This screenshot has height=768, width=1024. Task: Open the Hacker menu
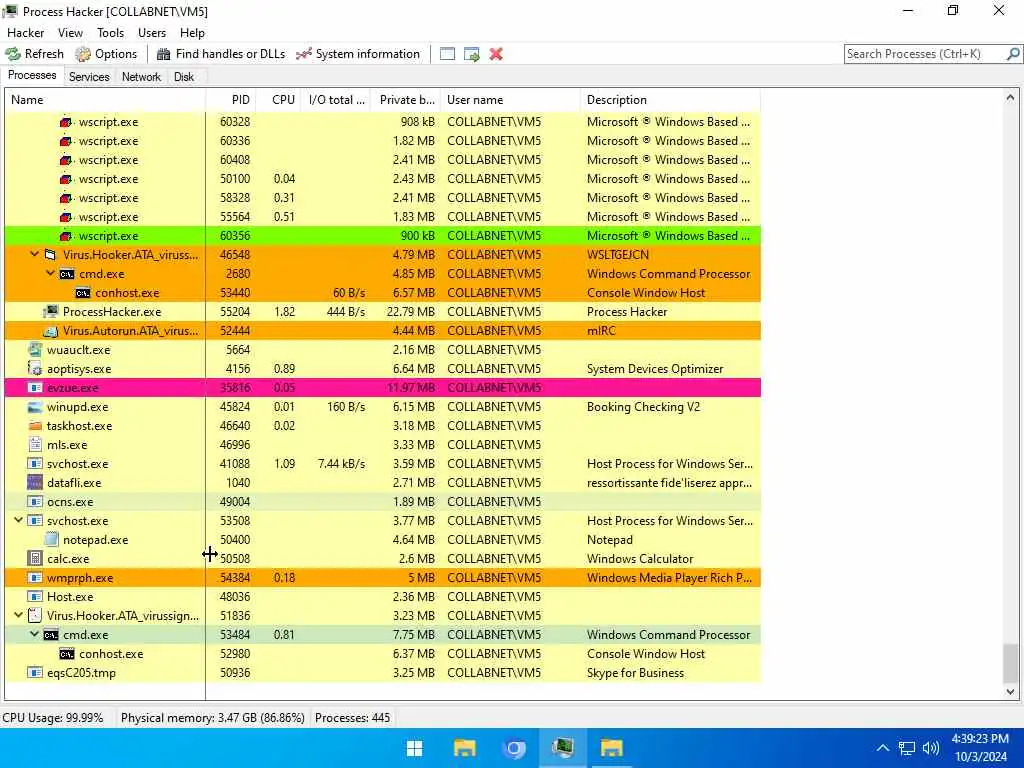(x=25, y=33)
